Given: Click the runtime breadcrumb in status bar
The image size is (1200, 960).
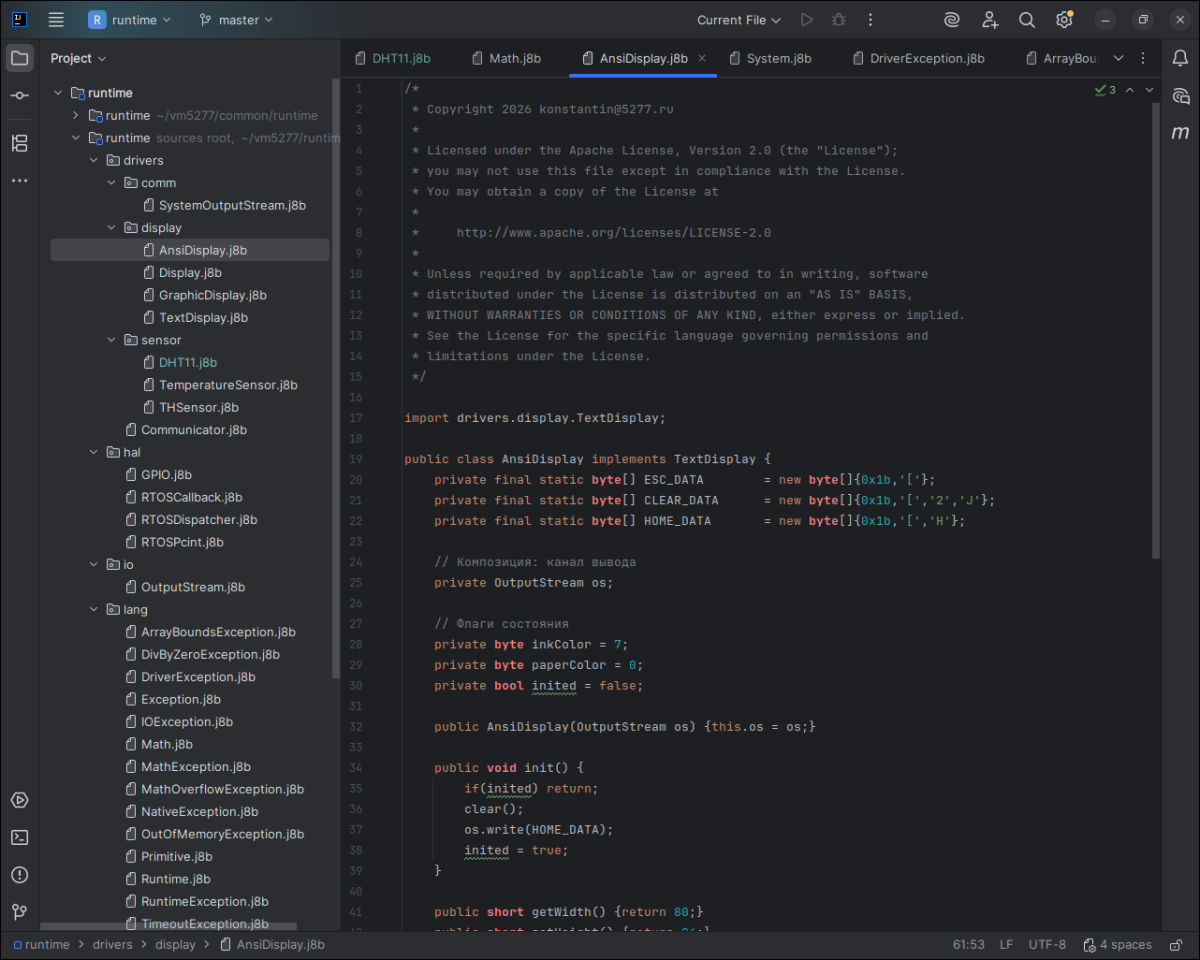Looking at the screenshot, I should pos(40,945).
